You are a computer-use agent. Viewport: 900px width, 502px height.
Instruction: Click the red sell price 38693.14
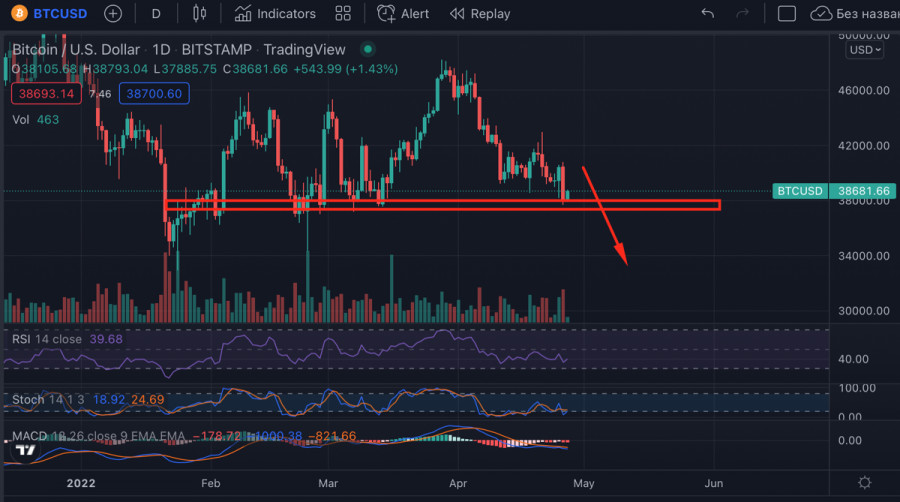pyautogui.click(x=46, y=94)
